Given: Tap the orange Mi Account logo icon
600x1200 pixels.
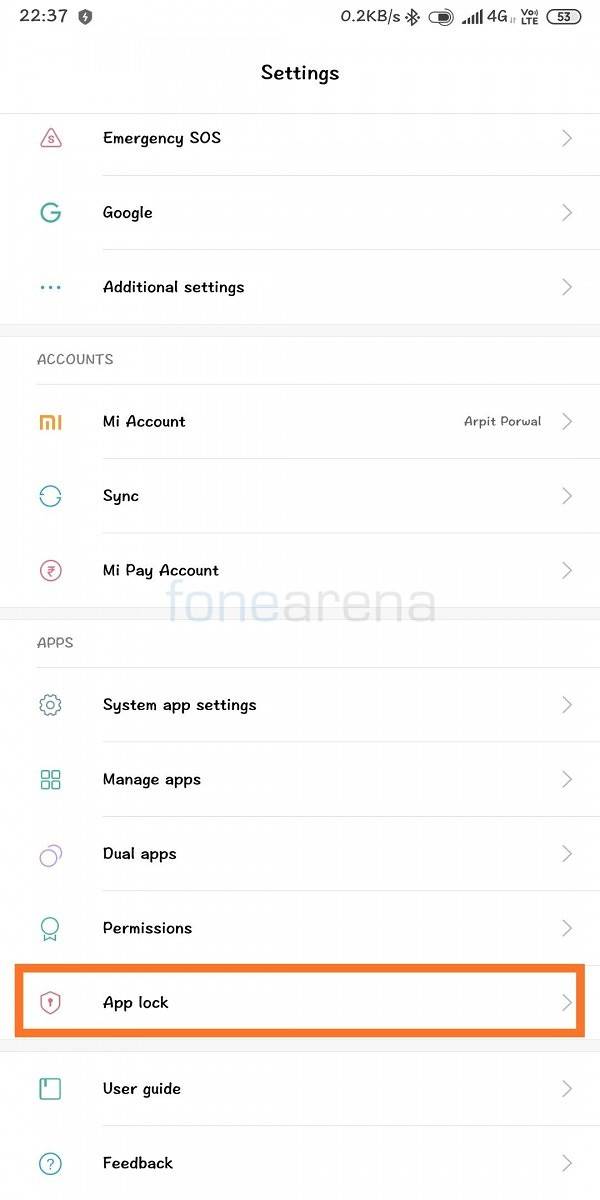Looking at the screenshot, I should click(x=50, y=422).
